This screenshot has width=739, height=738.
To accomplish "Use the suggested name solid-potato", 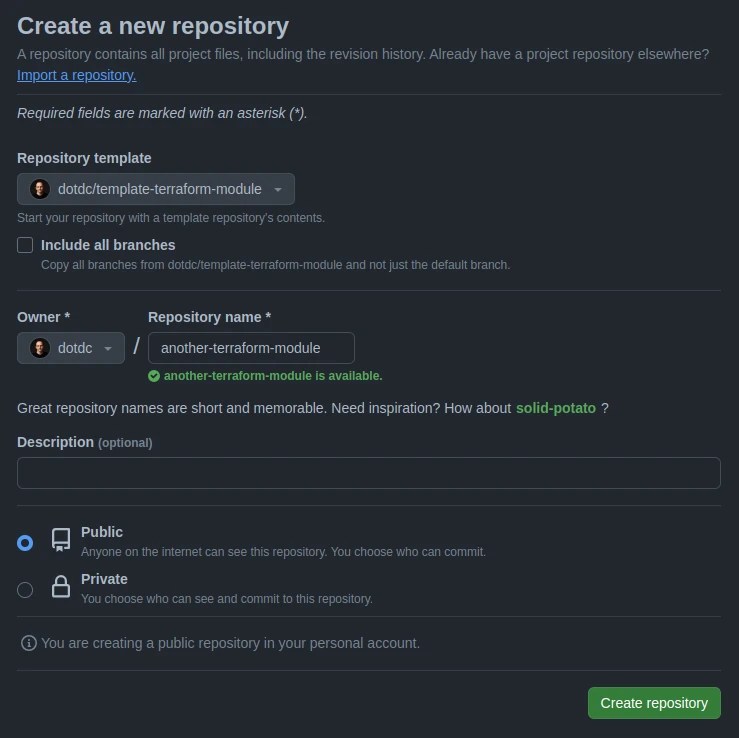I will tap(555, 408).
